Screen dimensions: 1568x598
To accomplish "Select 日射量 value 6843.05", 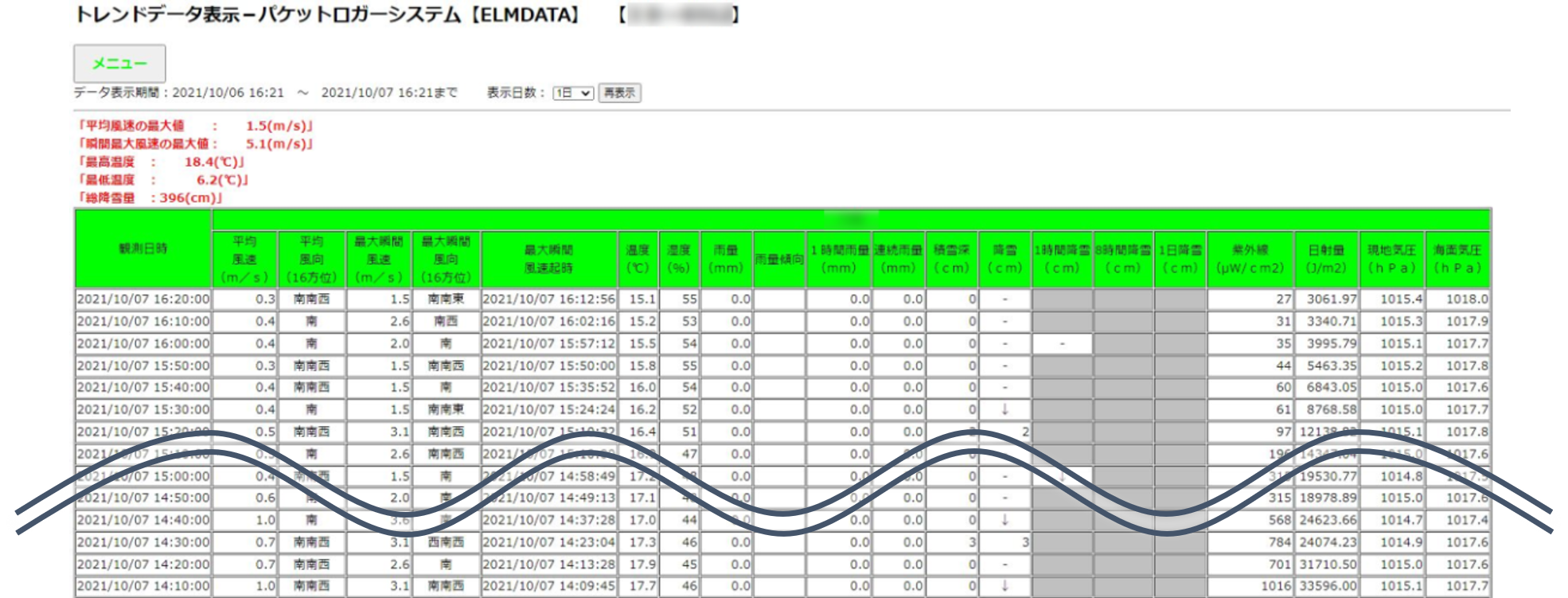I will 1326,388.
